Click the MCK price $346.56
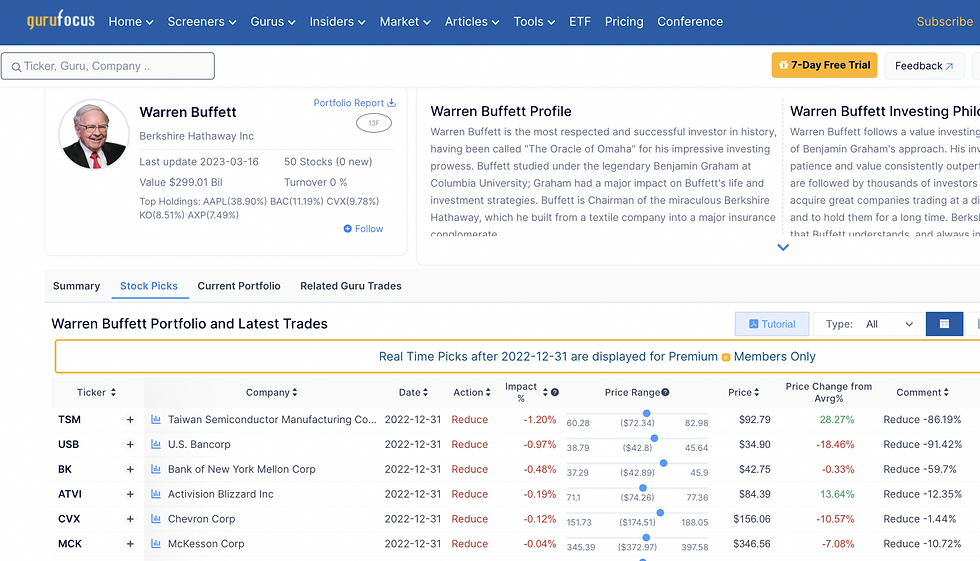This screenshot has height=561, width=980. (x=752, y=544)
